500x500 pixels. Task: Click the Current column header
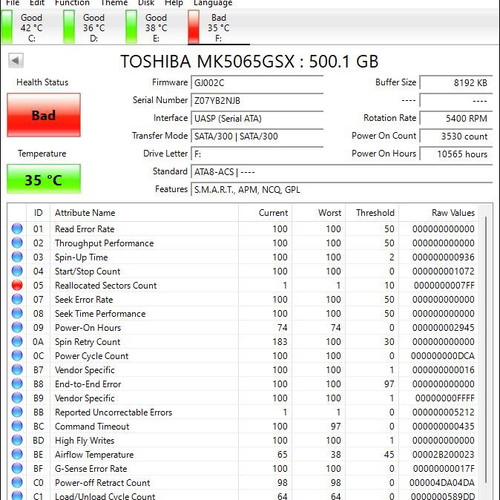(265, 213)
